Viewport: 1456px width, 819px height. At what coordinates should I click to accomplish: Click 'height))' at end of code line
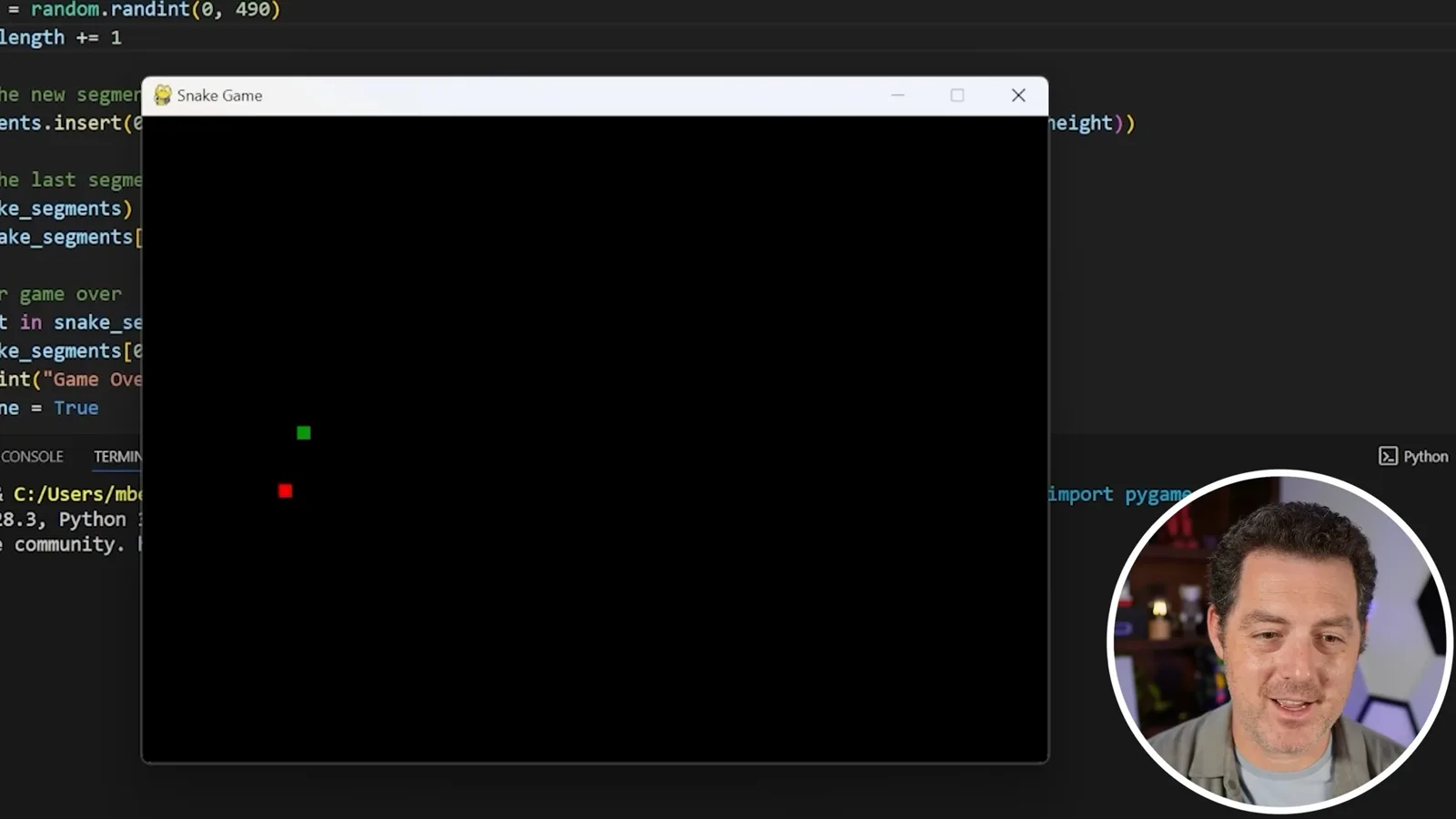[x=1091, y=123]
